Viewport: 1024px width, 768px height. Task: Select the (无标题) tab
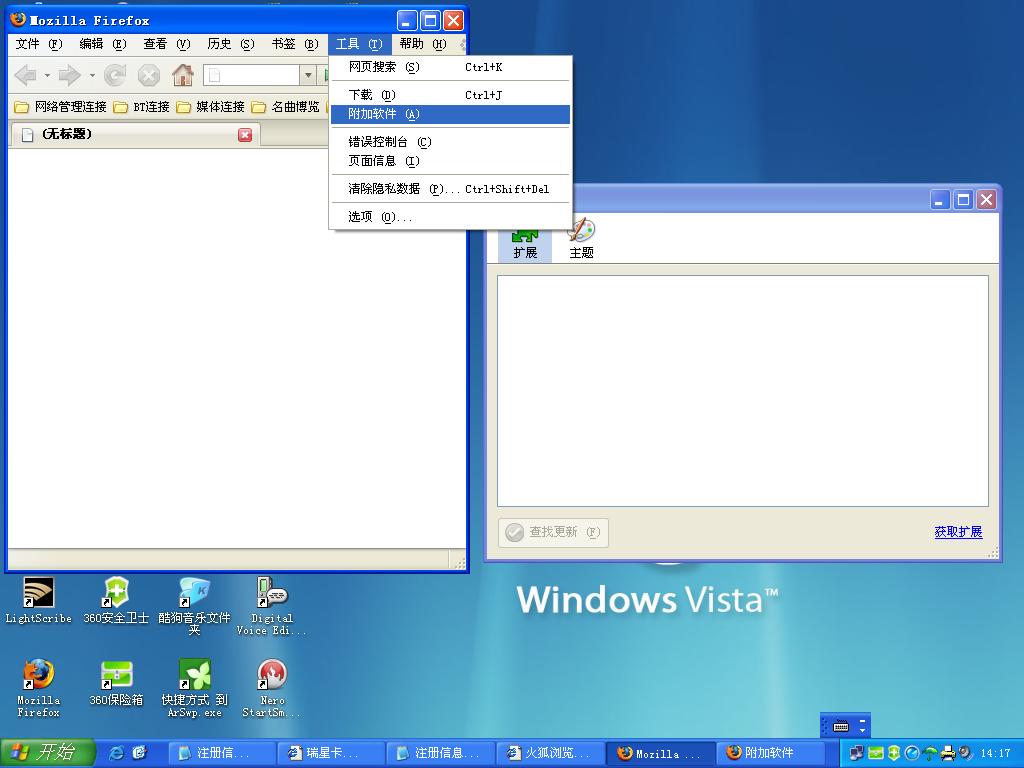click(135, 135)
